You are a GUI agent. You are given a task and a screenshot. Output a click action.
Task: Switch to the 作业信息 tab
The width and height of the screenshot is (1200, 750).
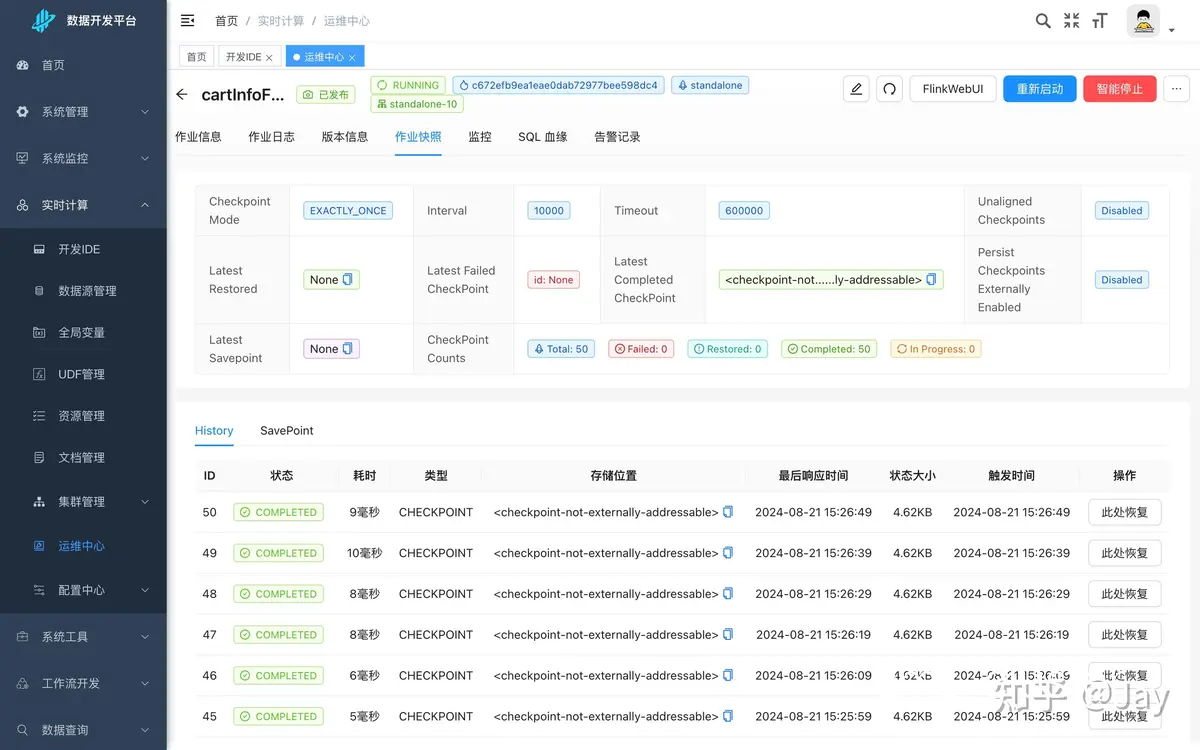[198, 137]
